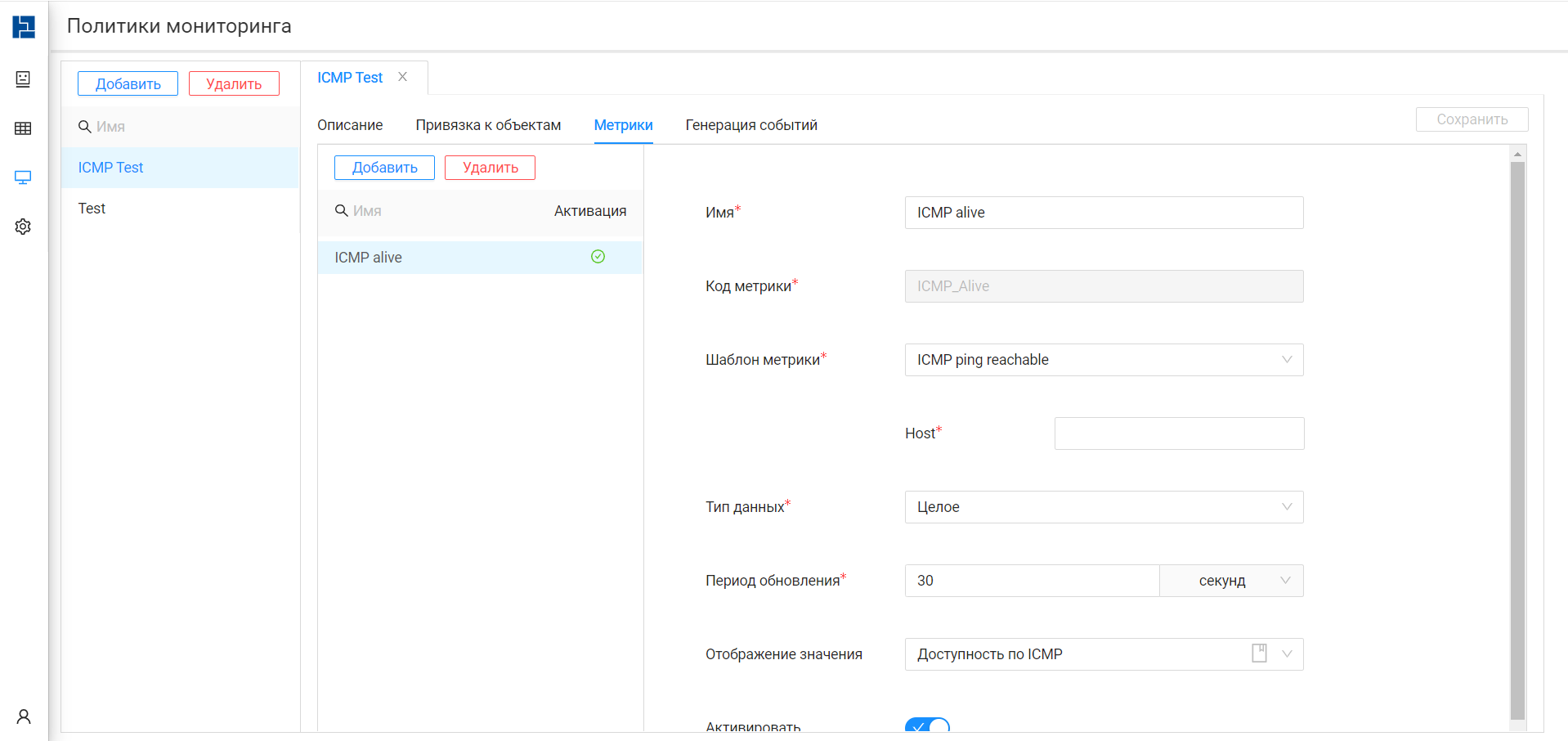Open the секунд unit dropdown
This screenshot has width=1568, height=741.
(1231, 581)
